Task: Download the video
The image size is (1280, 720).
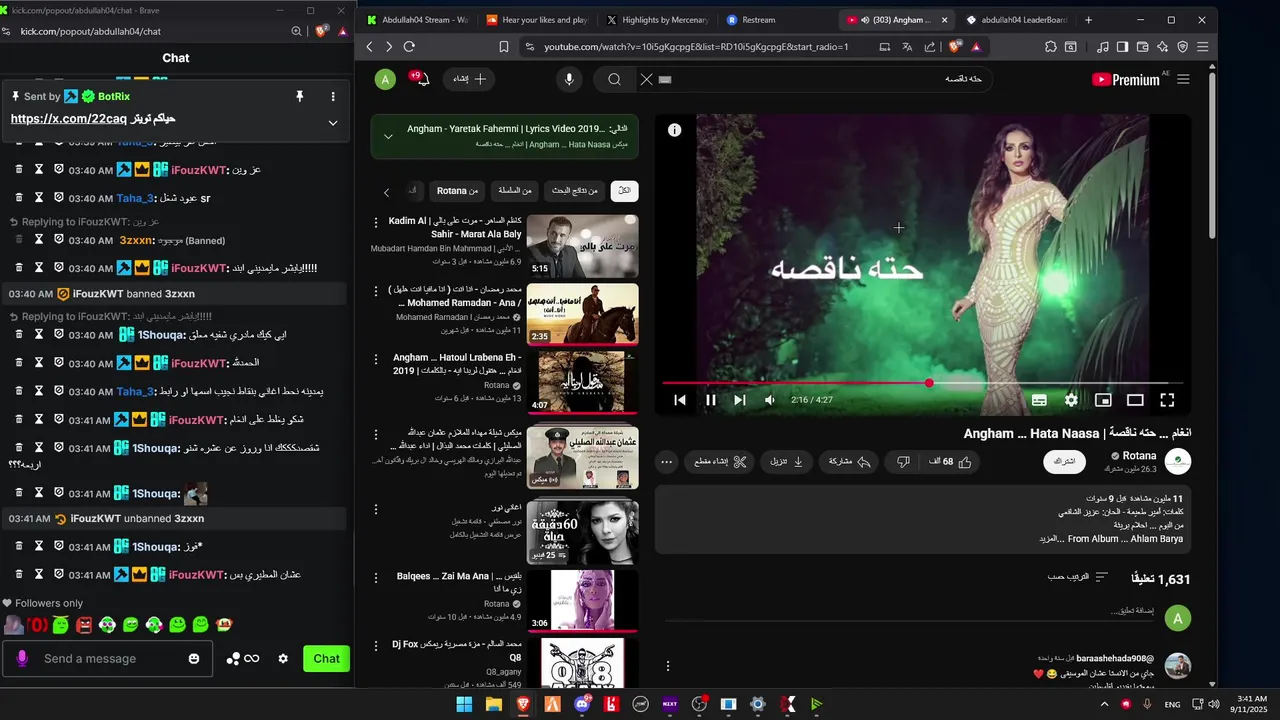Action: [x=786, y=462]
